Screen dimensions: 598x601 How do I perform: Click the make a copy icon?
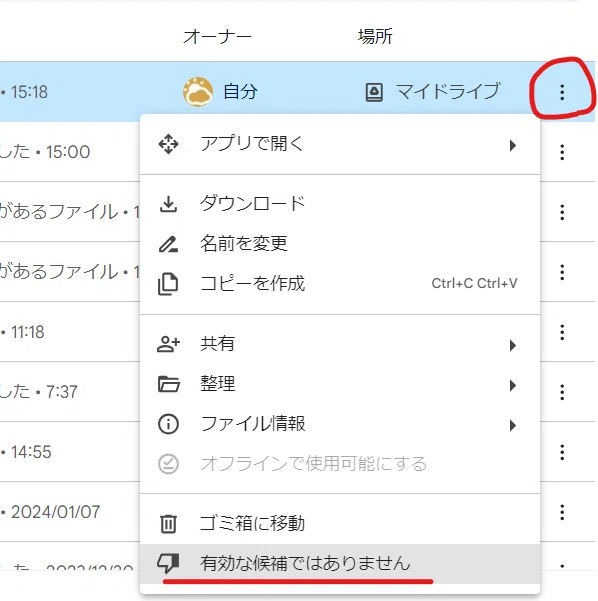[x=168, y=284]
